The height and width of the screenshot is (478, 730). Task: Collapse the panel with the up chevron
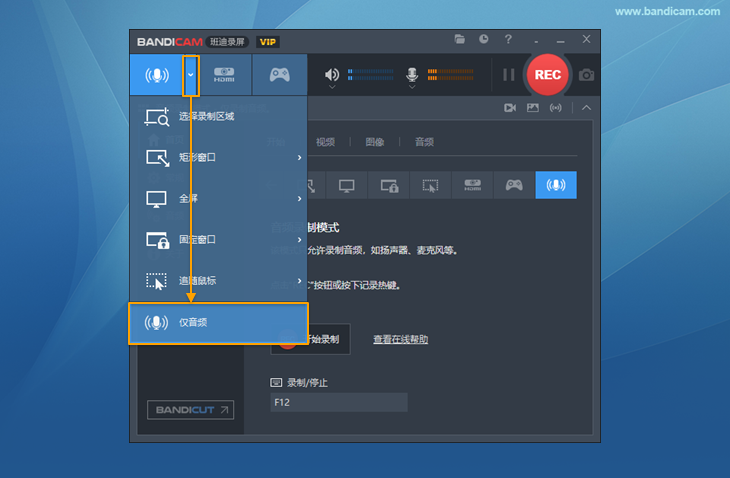587,108
